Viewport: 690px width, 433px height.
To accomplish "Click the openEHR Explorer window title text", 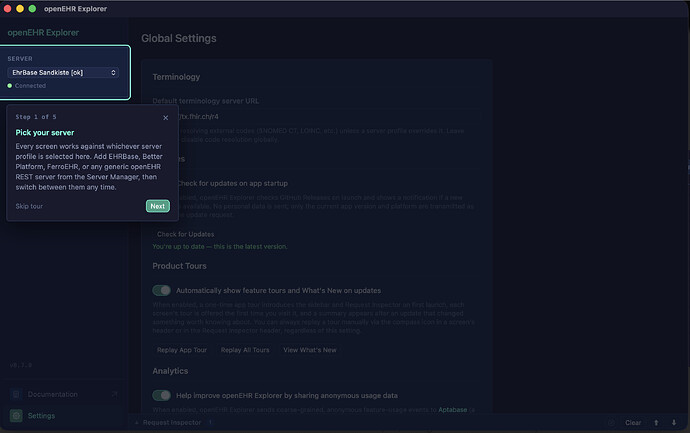I will [75, 9].
